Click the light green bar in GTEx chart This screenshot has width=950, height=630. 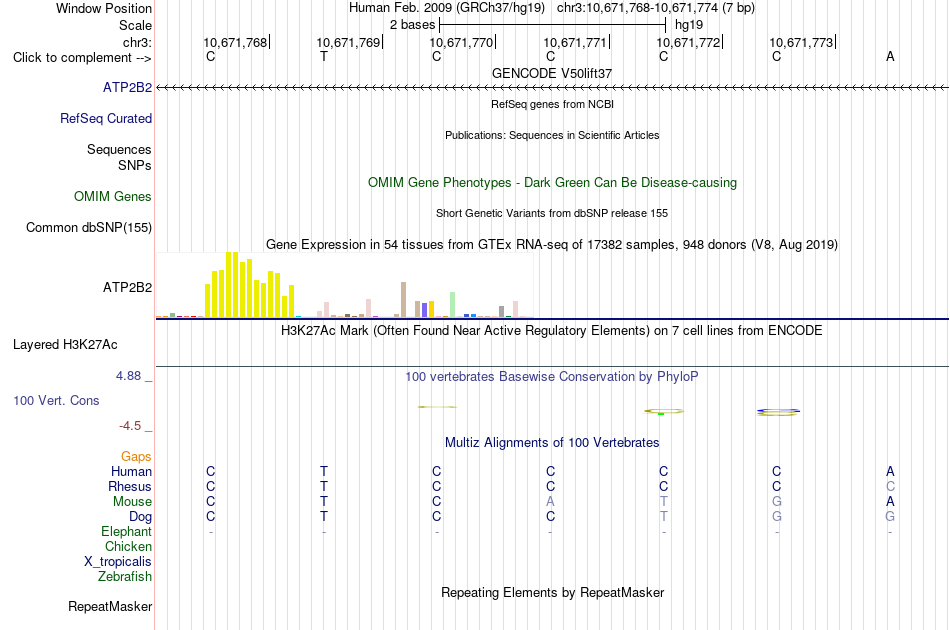coord(452,305)
